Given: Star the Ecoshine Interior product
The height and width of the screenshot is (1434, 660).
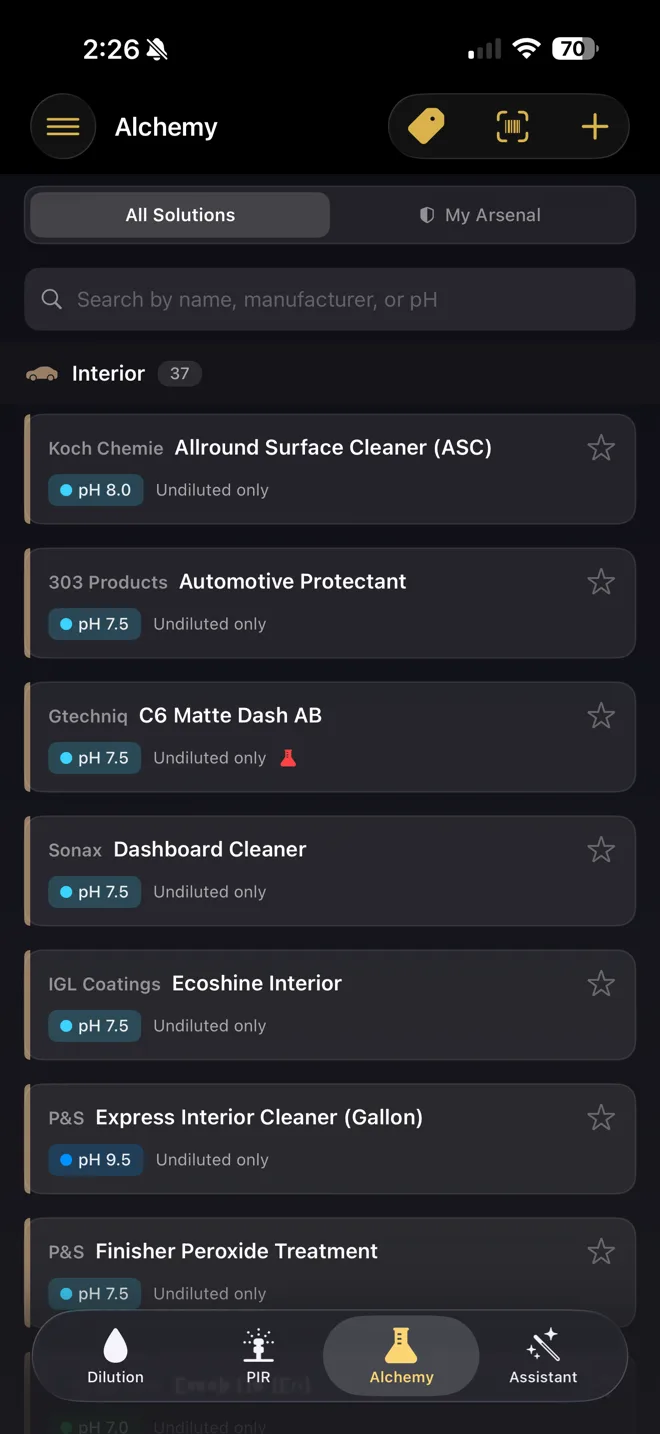Looking at the screenshot, I should 601,983.
